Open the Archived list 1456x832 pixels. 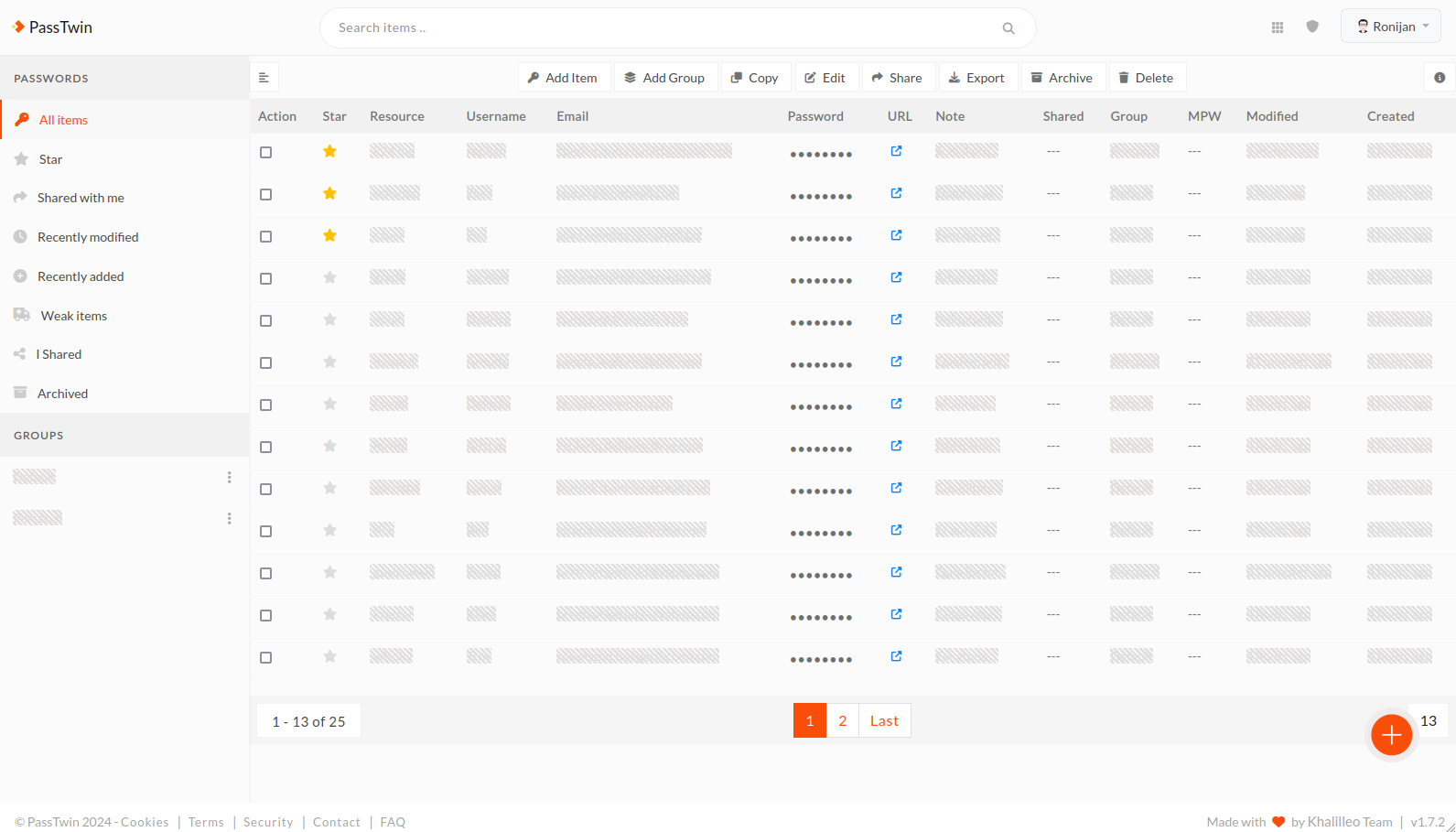point(124,394)
